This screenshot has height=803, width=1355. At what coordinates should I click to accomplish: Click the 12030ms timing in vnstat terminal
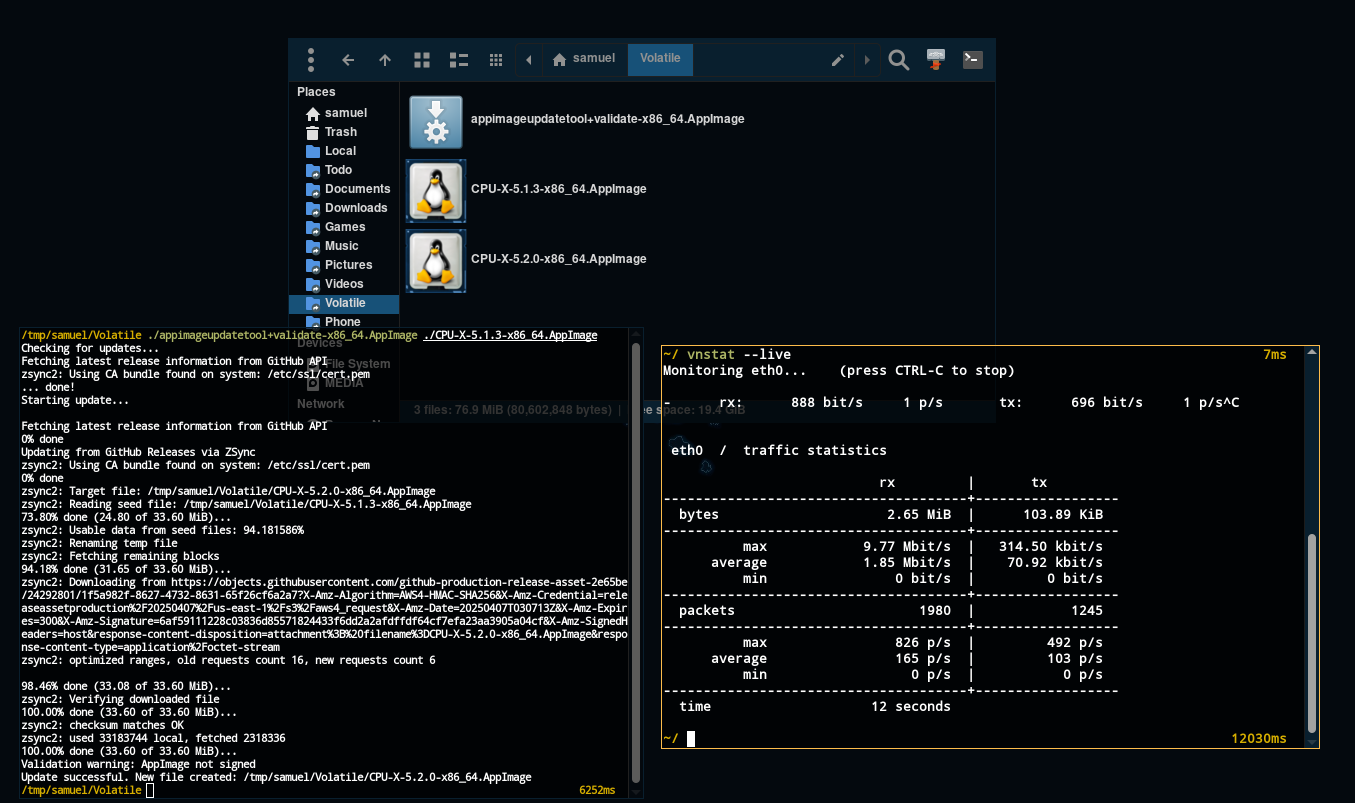pyautogui.click(x=1259, y=738)
